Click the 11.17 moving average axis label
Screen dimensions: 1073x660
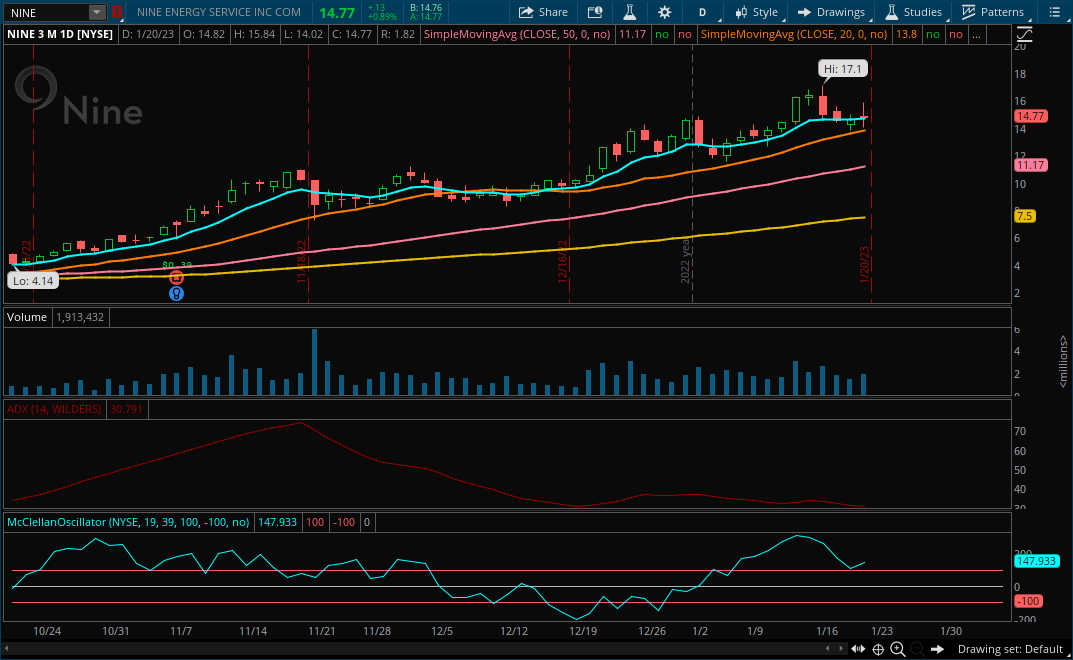click(x=1031, y=165)
